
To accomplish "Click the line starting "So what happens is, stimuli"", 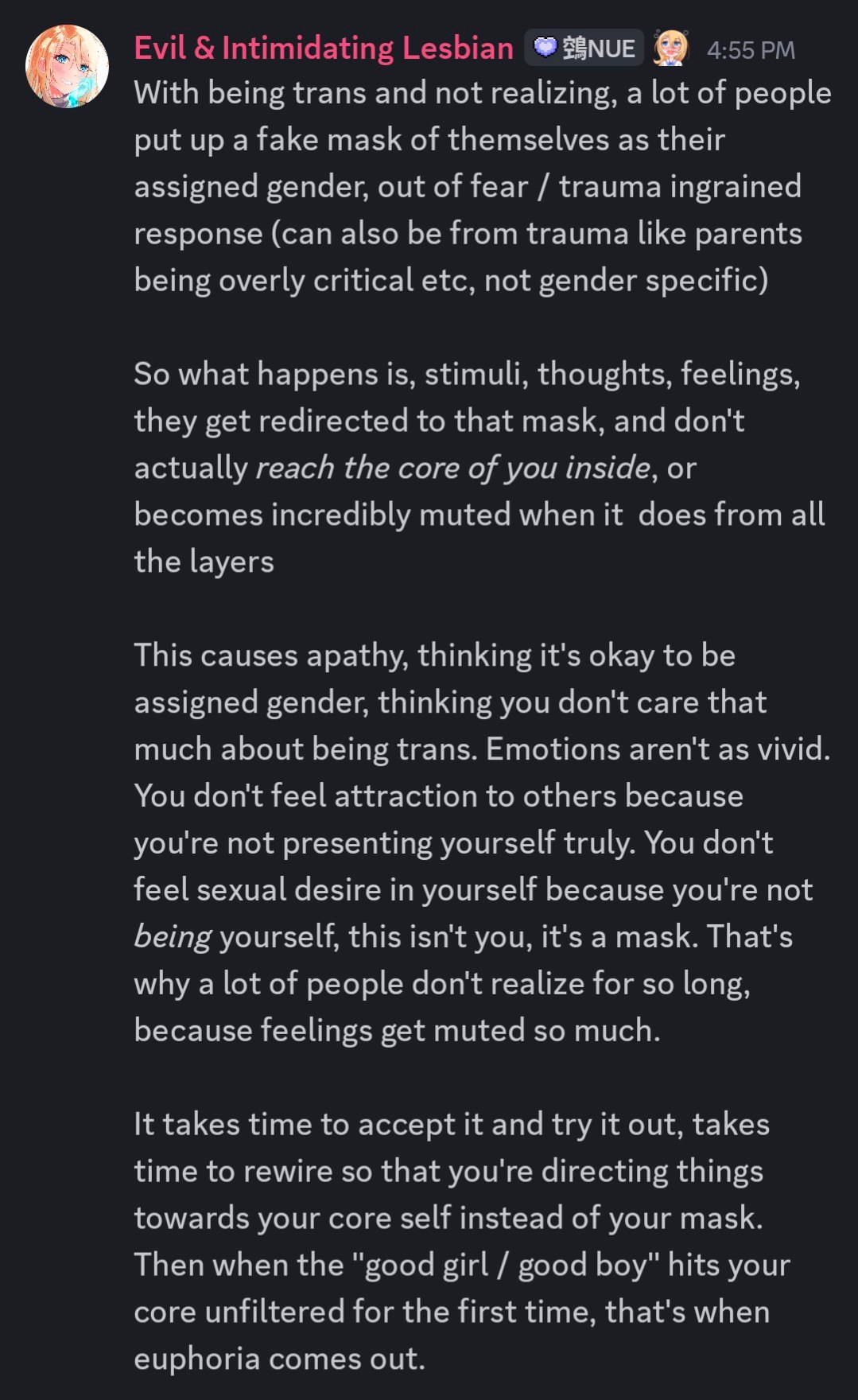I will 467,374.
